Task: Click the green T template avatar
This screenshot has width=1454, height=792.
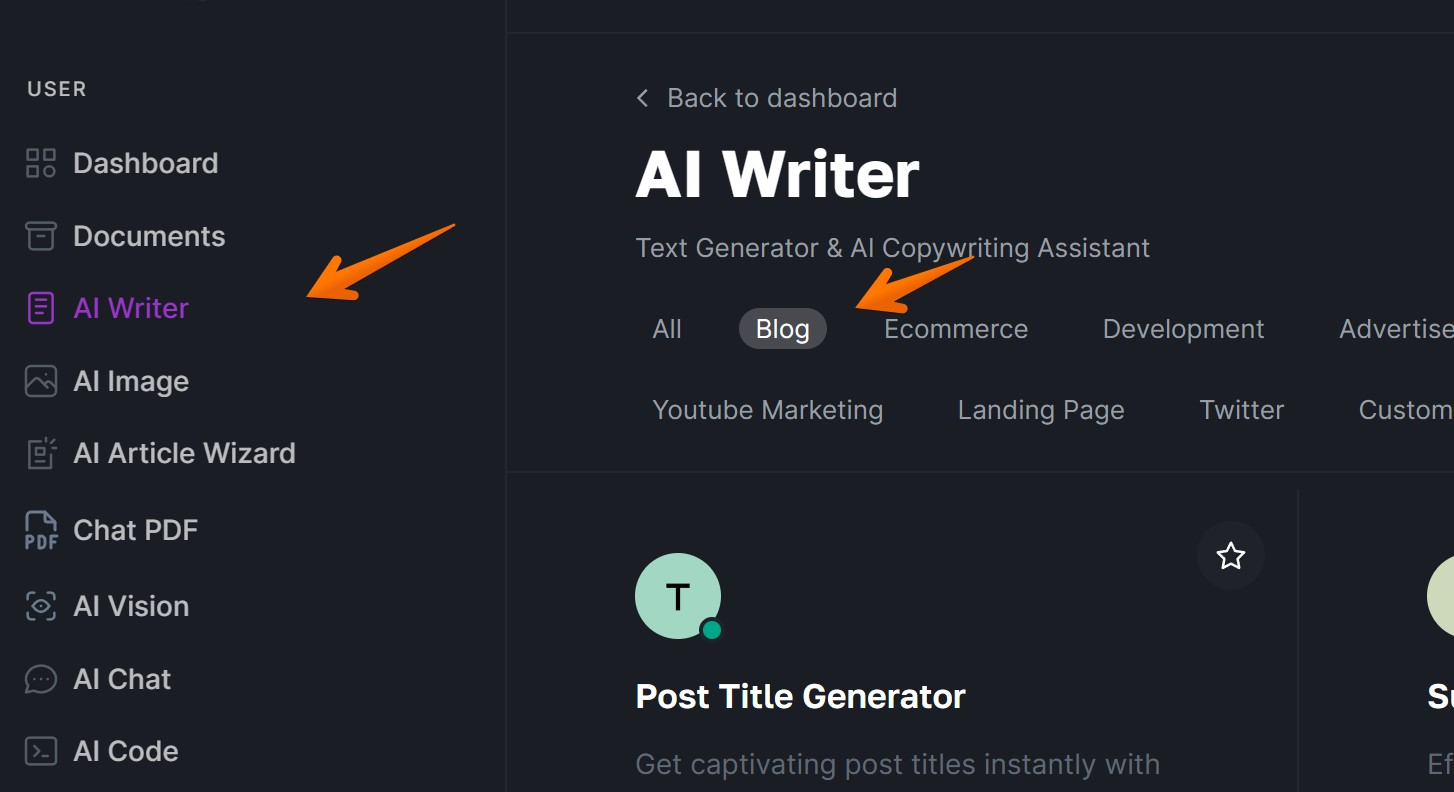Action: pyautogui.click(x=678, y=596)
